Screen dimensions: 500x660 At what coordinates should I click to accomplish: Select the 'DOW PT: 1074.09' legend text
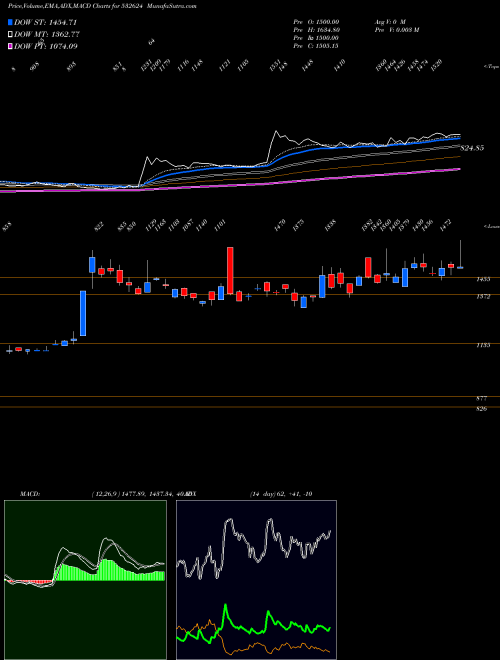coord(45,46)
